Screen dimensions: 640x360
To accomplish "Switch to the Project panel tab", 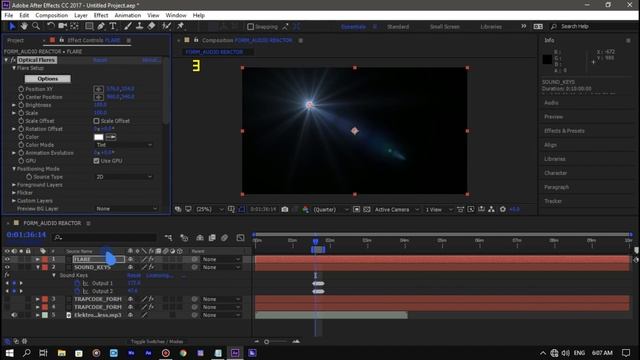I will 16,40.
